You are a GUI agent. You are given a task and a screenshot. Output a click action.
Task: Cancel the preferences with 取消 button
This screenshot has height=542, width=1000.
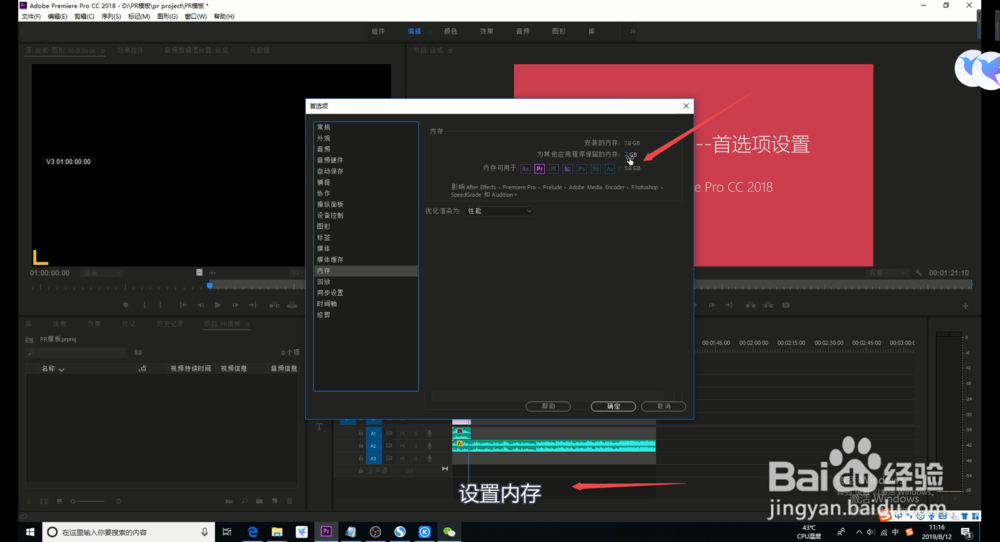tap(663, 406)
